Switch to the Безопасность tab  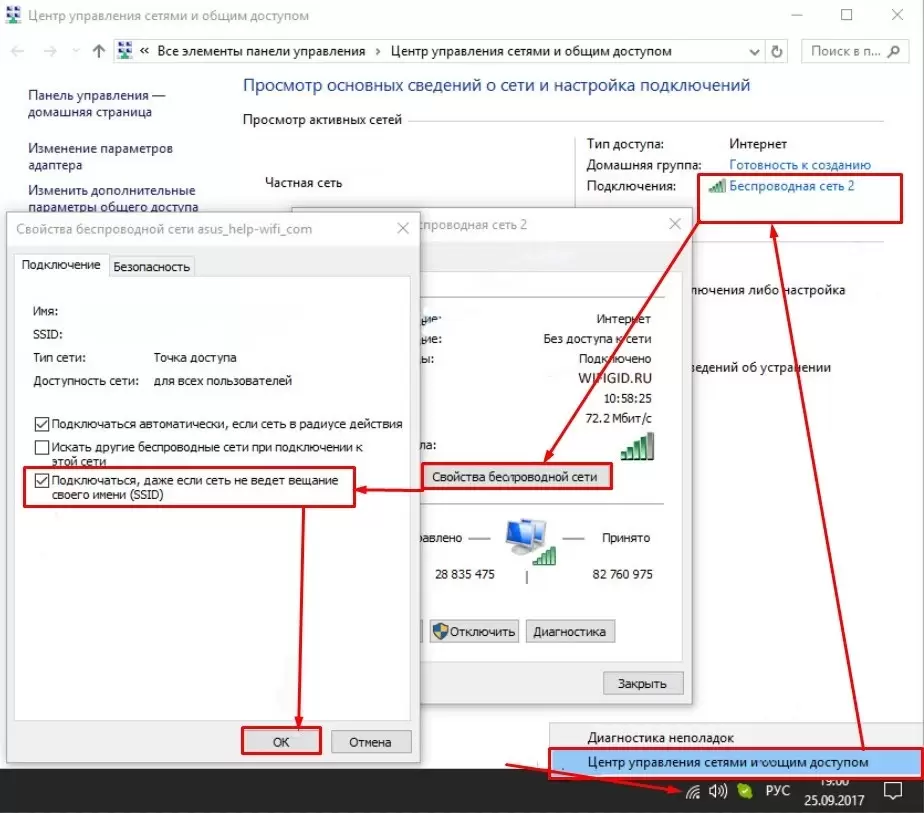[x=151, y=266]
